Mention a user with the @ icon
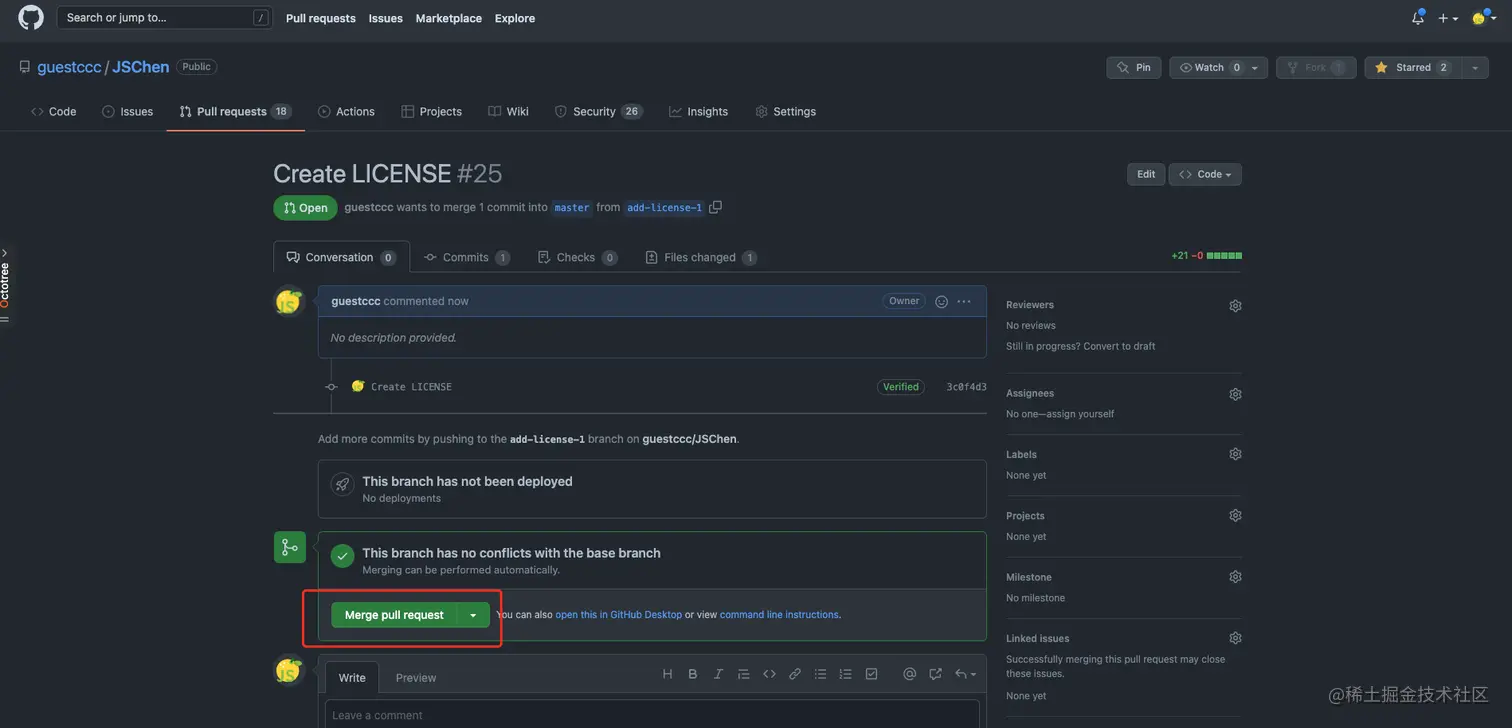Image resolution: width=1512 pixels, height=728 pixels. [909, 674]
